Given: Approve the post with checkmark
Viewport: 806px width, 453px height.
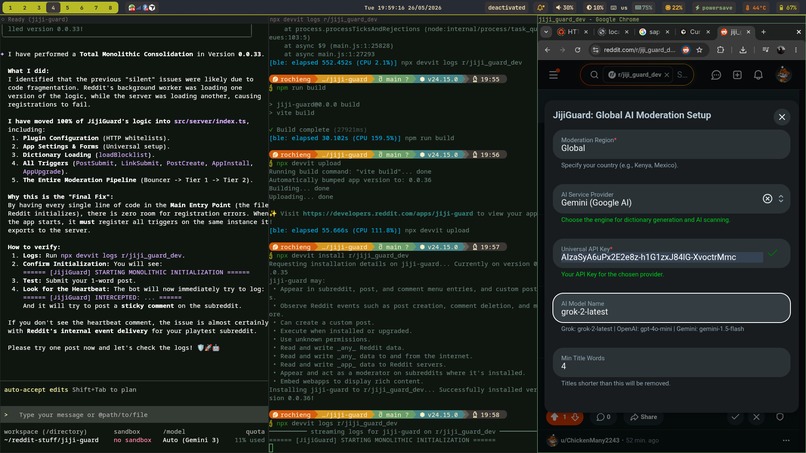Looking at the screenshot, I should pyautogui.click(x=735, y=417).
